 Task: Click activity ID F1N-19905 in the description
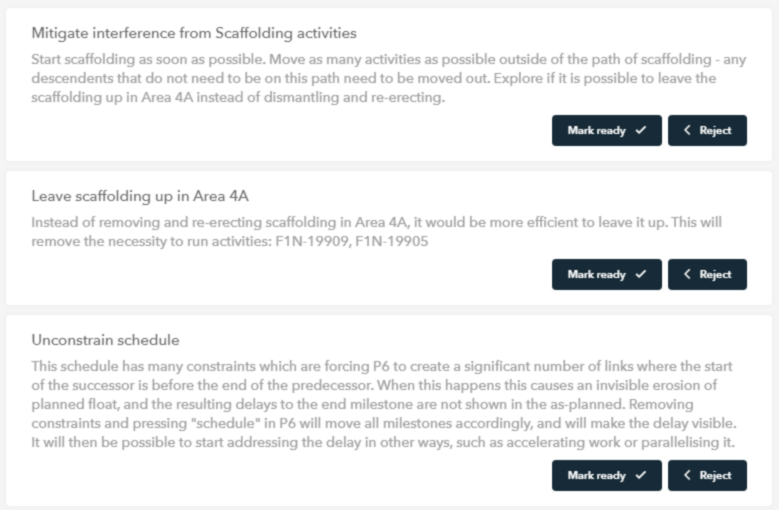390,242
